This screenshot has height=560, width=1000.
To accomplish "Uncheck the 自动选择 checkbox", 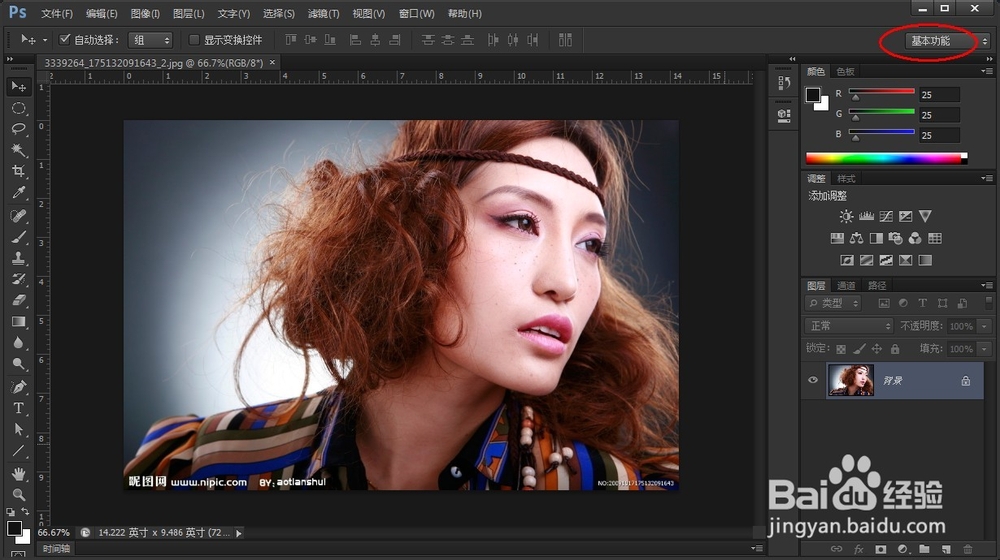I will coord(65,40).
